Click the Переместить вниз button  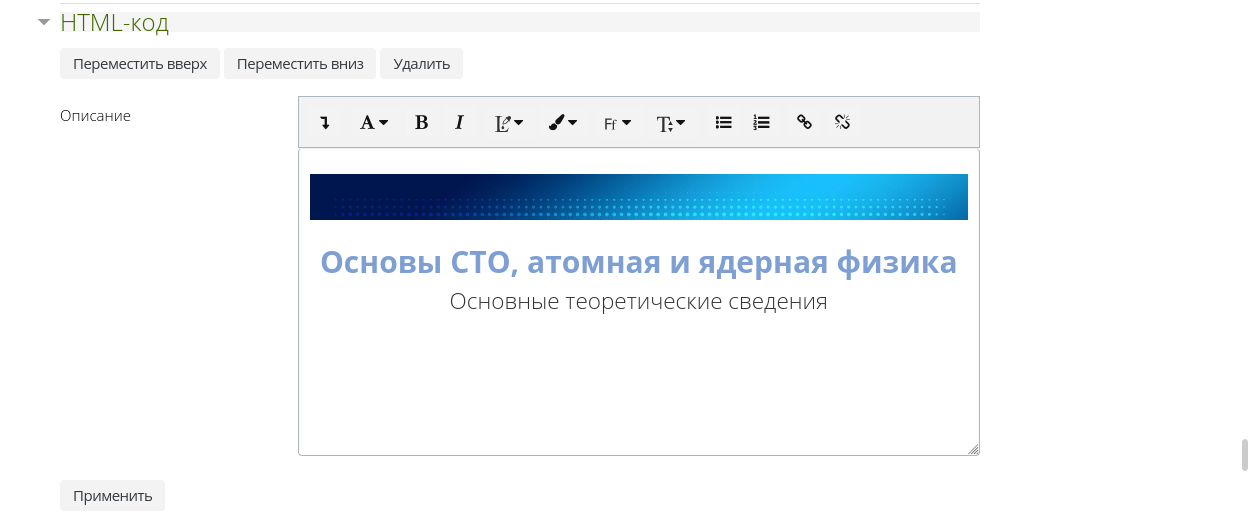click(x=300, y=64)
